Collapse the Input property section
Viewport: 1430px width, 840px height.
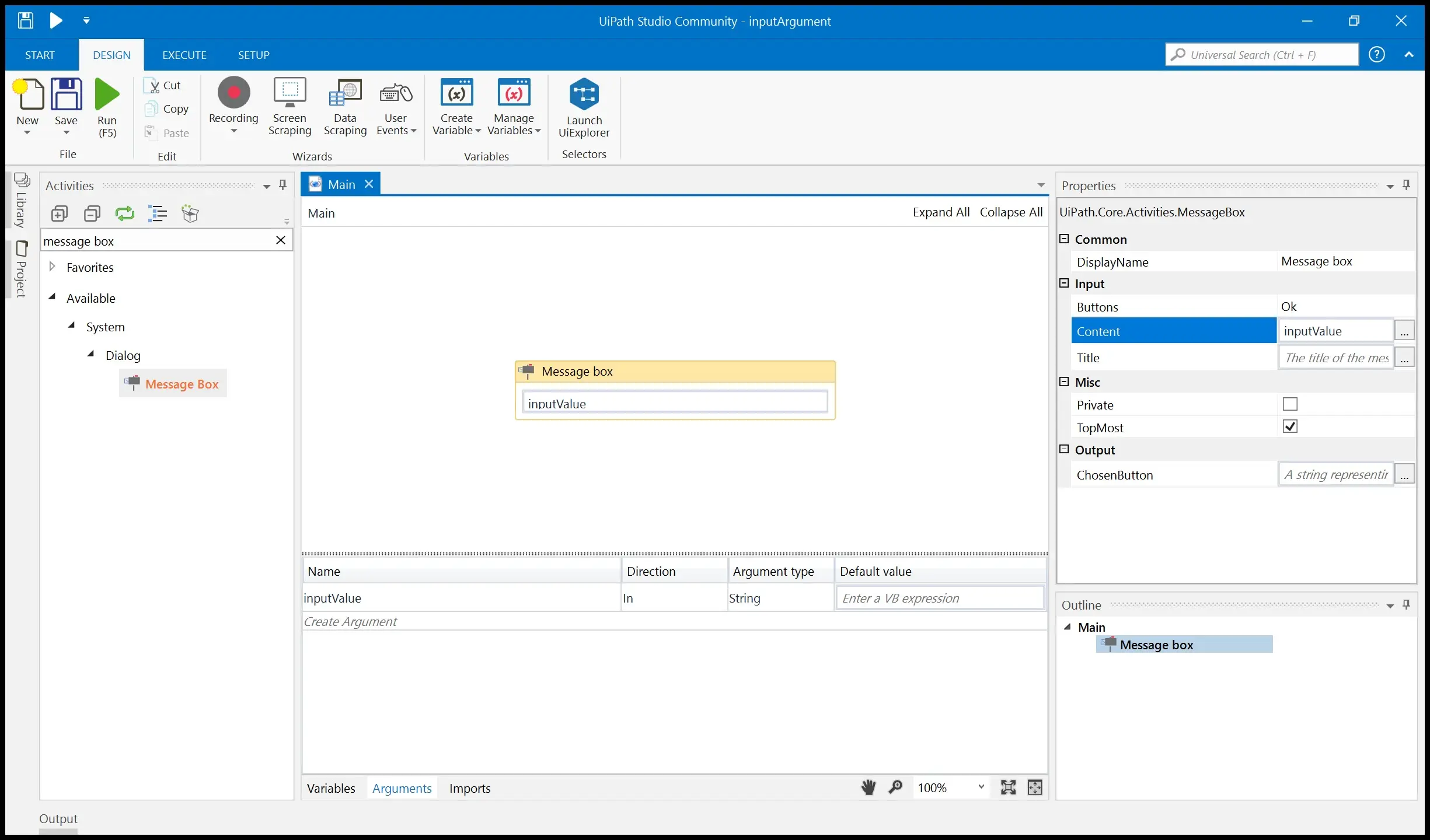[1064, 283]
